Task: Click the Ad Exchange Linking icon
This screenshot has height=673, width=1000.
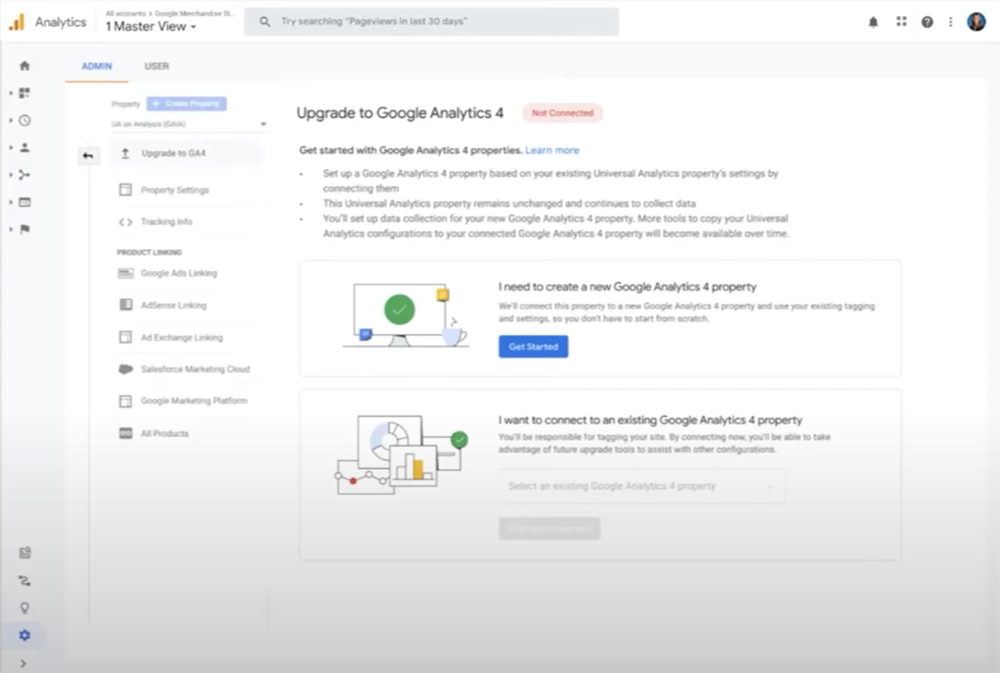Action: (x=126, y=337)
